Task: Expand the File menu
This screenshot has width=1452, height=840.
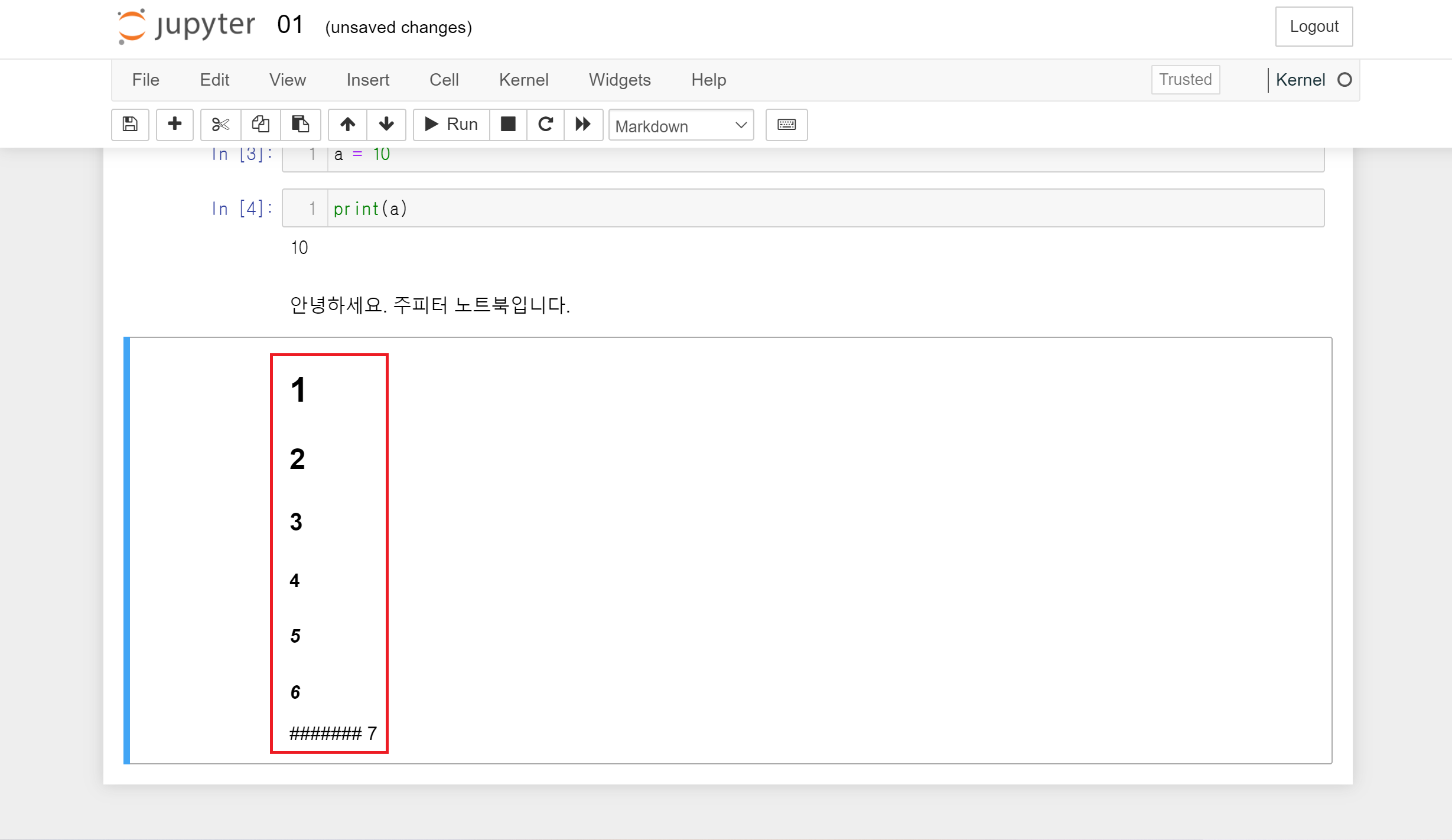Action: point(145,80)
